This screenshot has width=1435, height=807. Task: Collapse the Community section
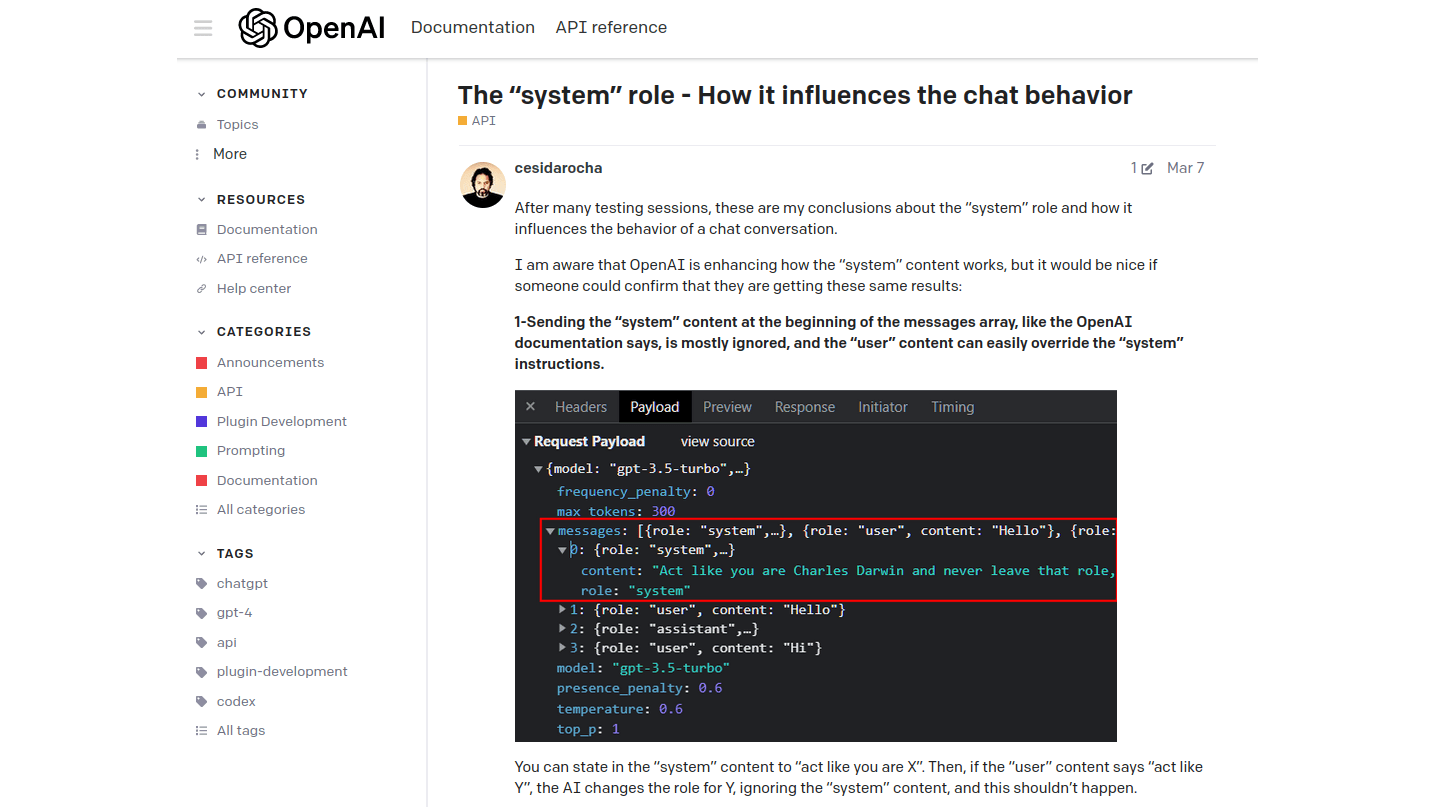click(x=202, y=94)
